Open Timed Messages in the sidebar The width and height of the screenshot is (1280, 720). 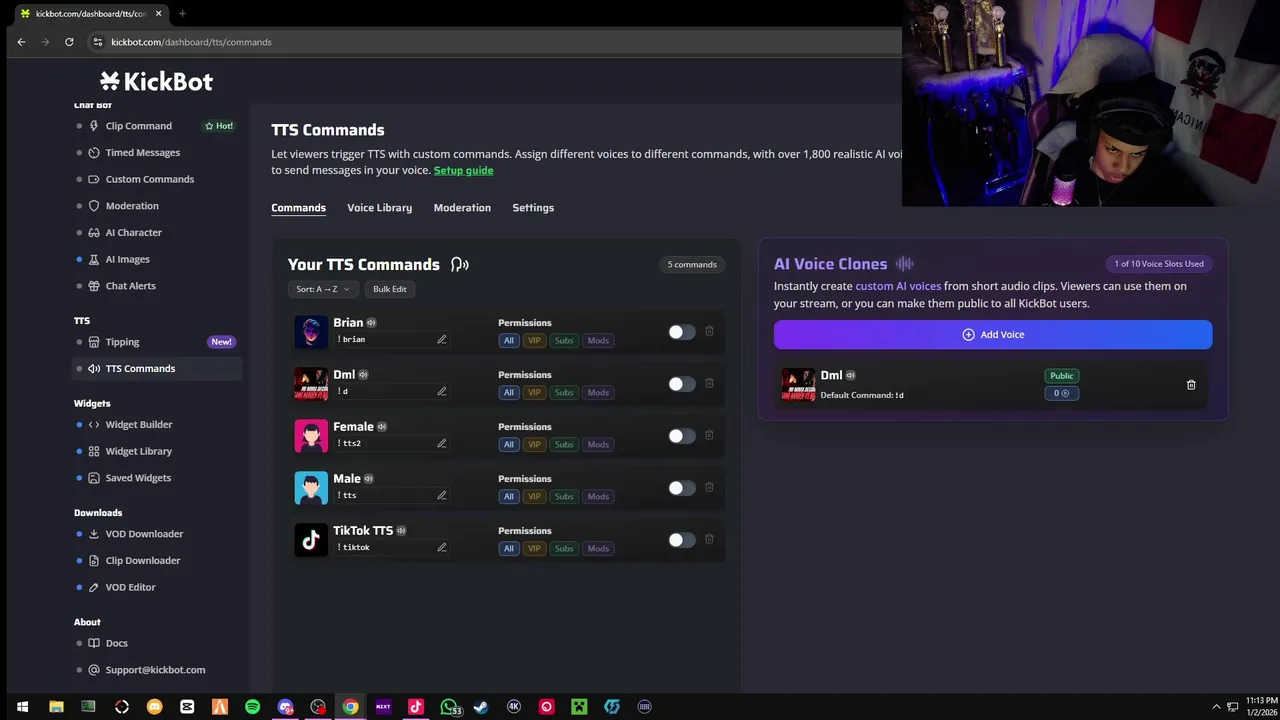(x=143, y=153)
